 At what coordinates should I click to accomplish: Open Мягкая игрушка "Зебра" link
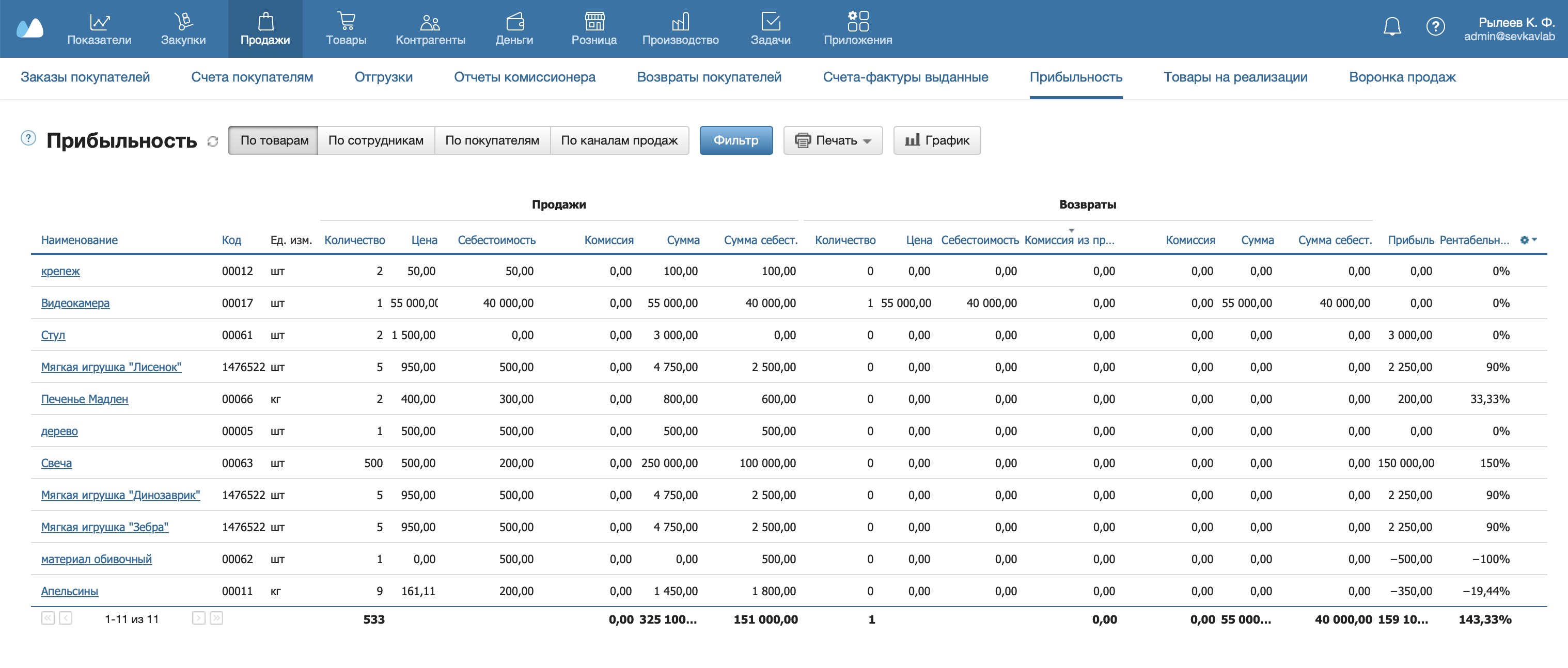[x=105, y=527]
